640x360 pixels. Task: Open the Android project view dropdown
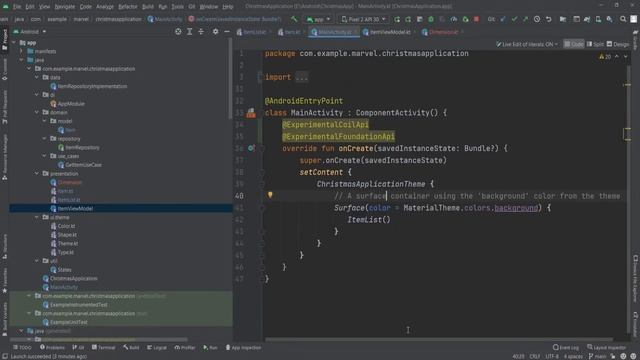click(30, 31)
